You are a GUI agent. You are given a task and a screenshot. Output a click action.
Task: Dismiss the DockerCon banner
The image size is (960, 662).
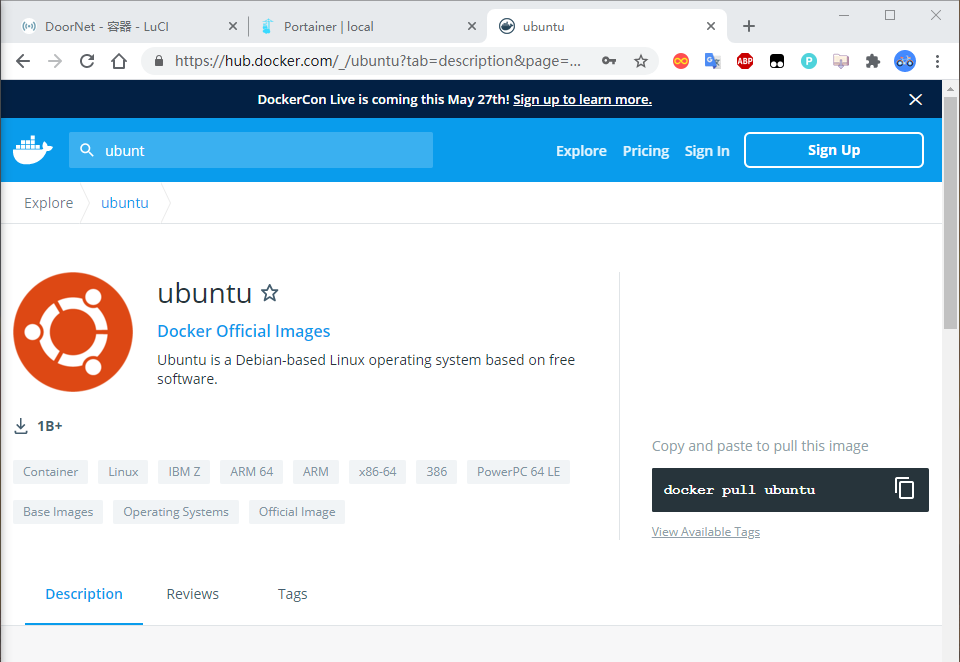point(915,99)
